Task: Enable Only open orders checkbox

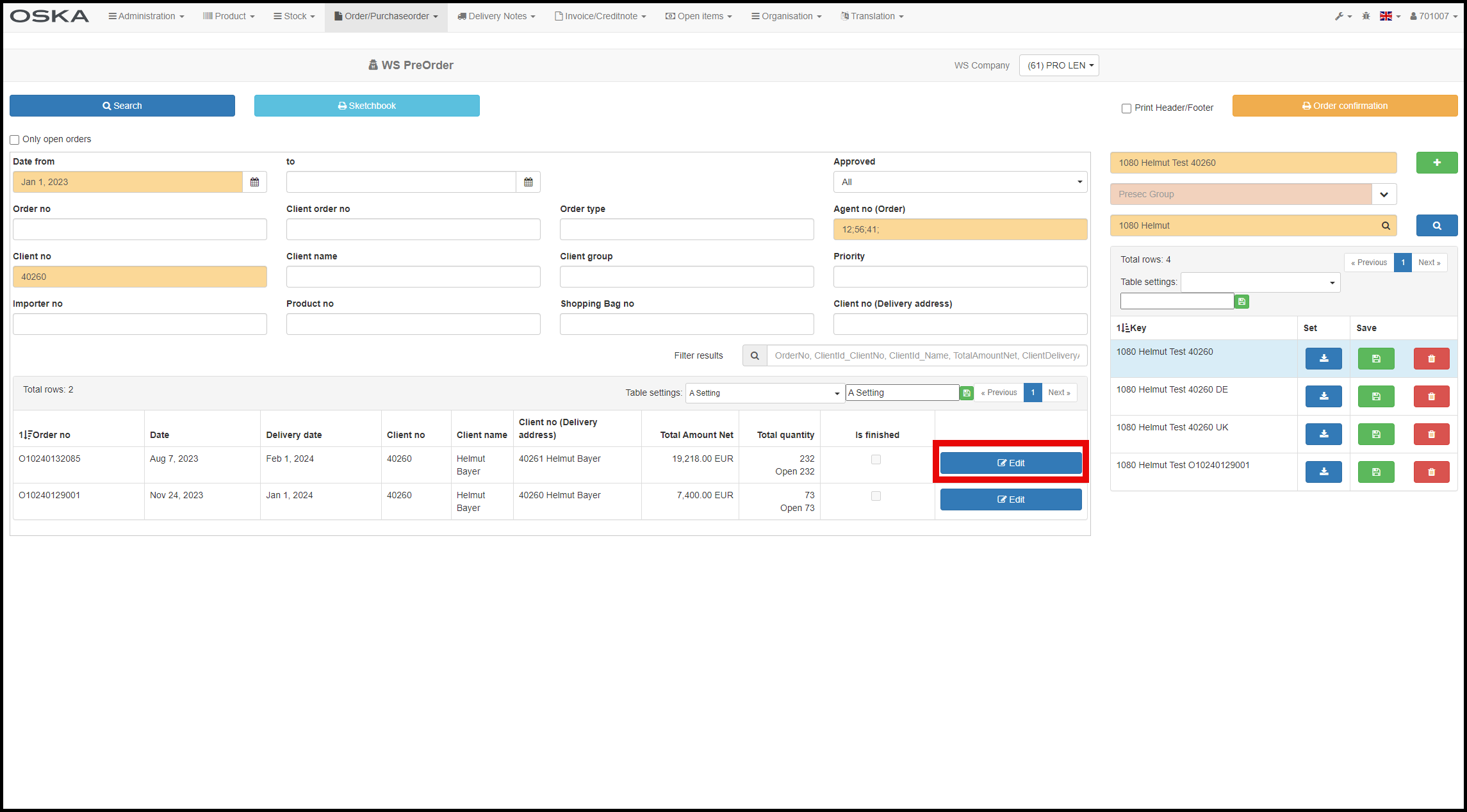Action: point(15,140)
